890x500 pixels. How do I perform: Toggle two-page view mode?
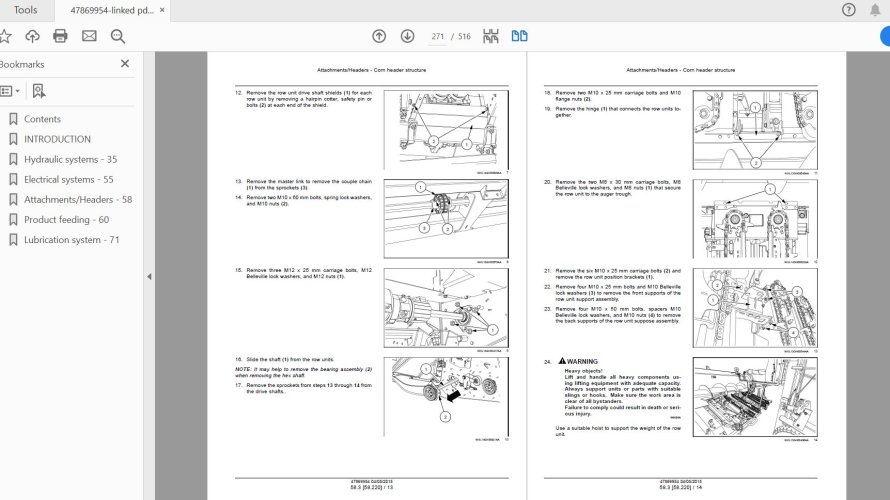point(519,36)
